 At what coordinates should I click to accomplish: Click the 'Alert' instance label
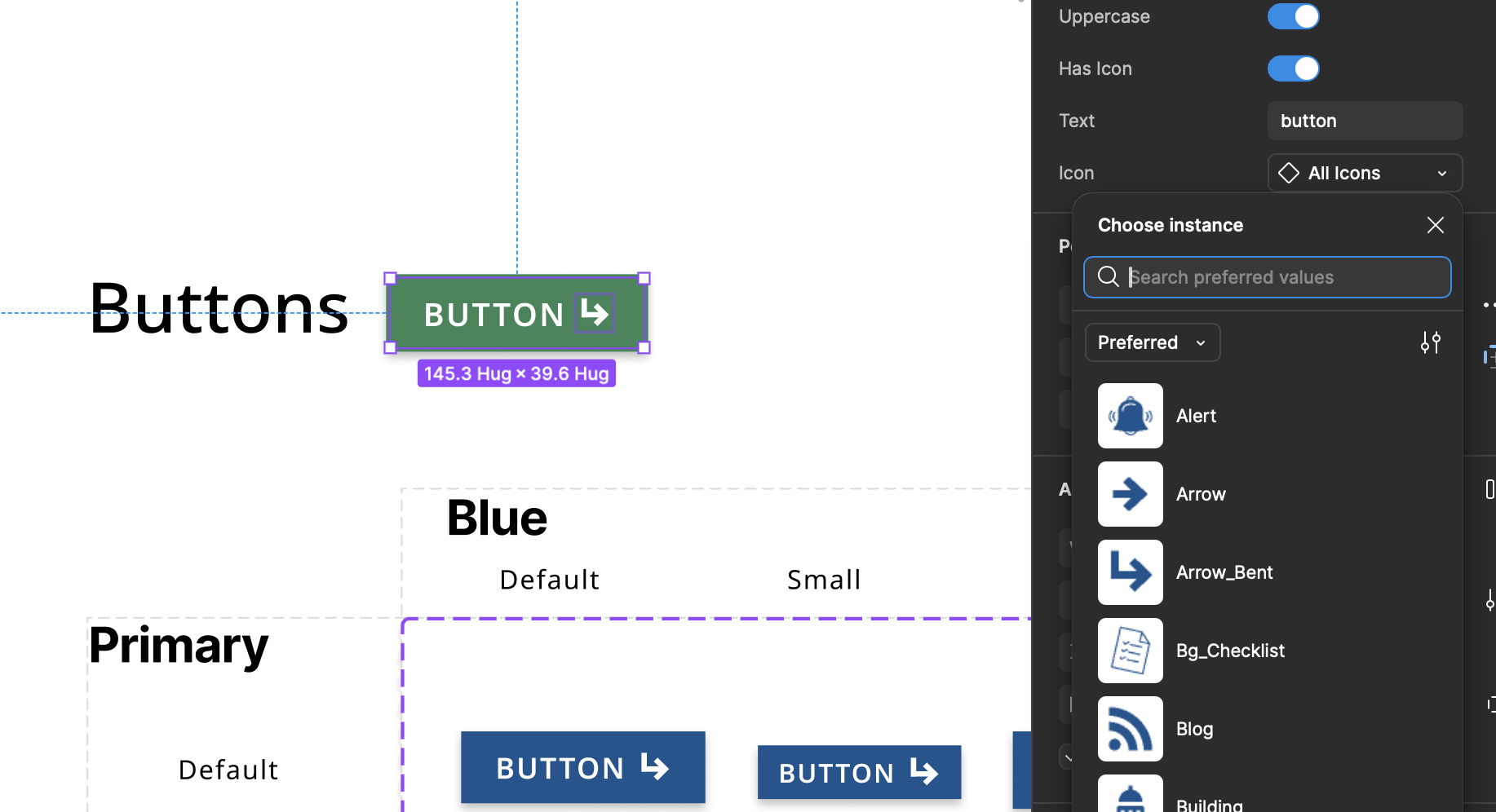click(1196, 416)
